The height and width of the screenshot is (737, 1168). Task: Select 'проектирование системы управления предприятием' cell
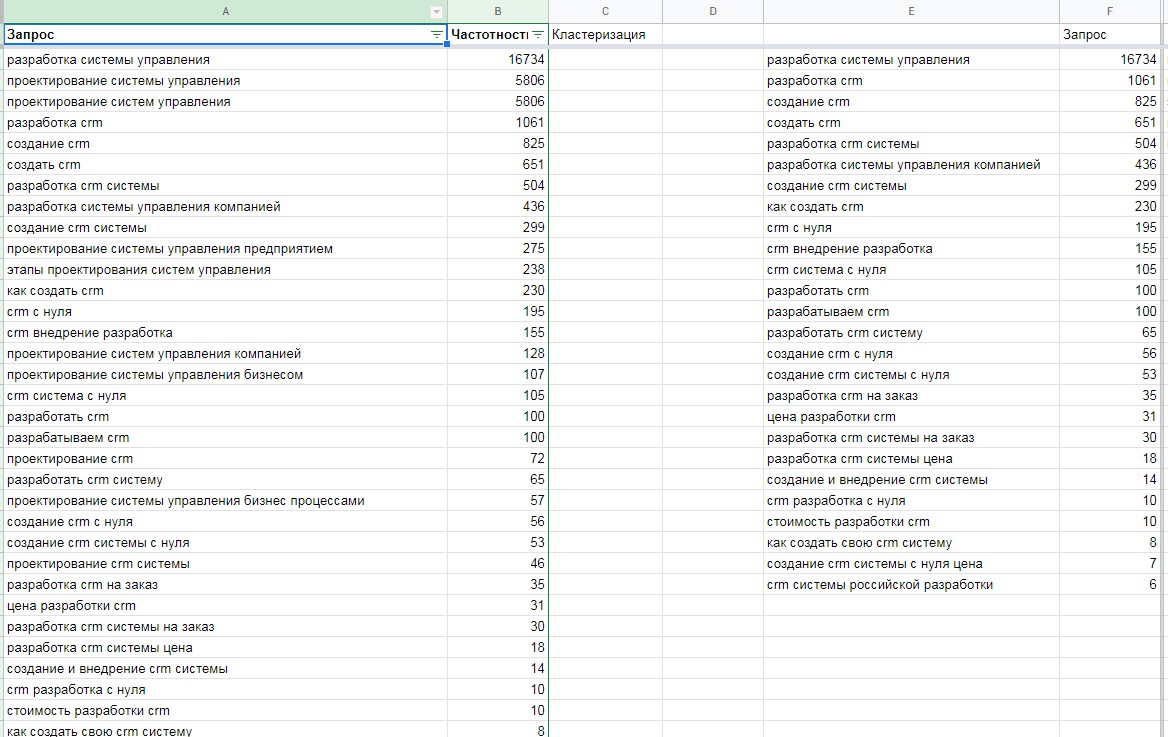click(226, 248)
